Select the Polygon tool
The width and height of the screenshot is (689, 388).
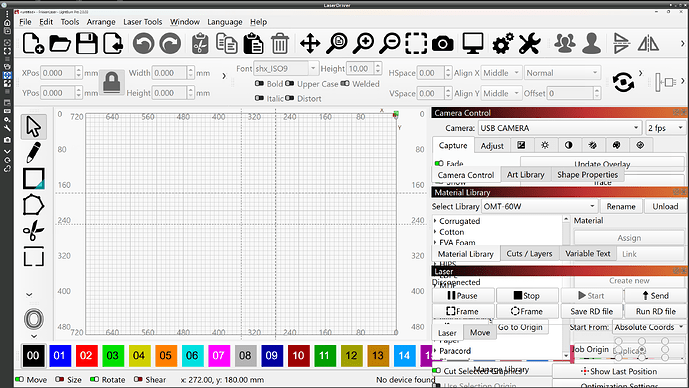click(33, 205)
